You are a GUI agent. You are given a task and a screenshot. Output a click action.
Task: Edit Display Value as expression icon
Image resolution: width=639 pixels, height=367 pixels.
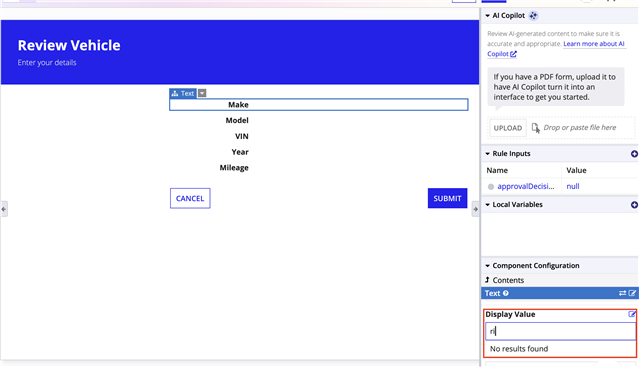[632, 314]
